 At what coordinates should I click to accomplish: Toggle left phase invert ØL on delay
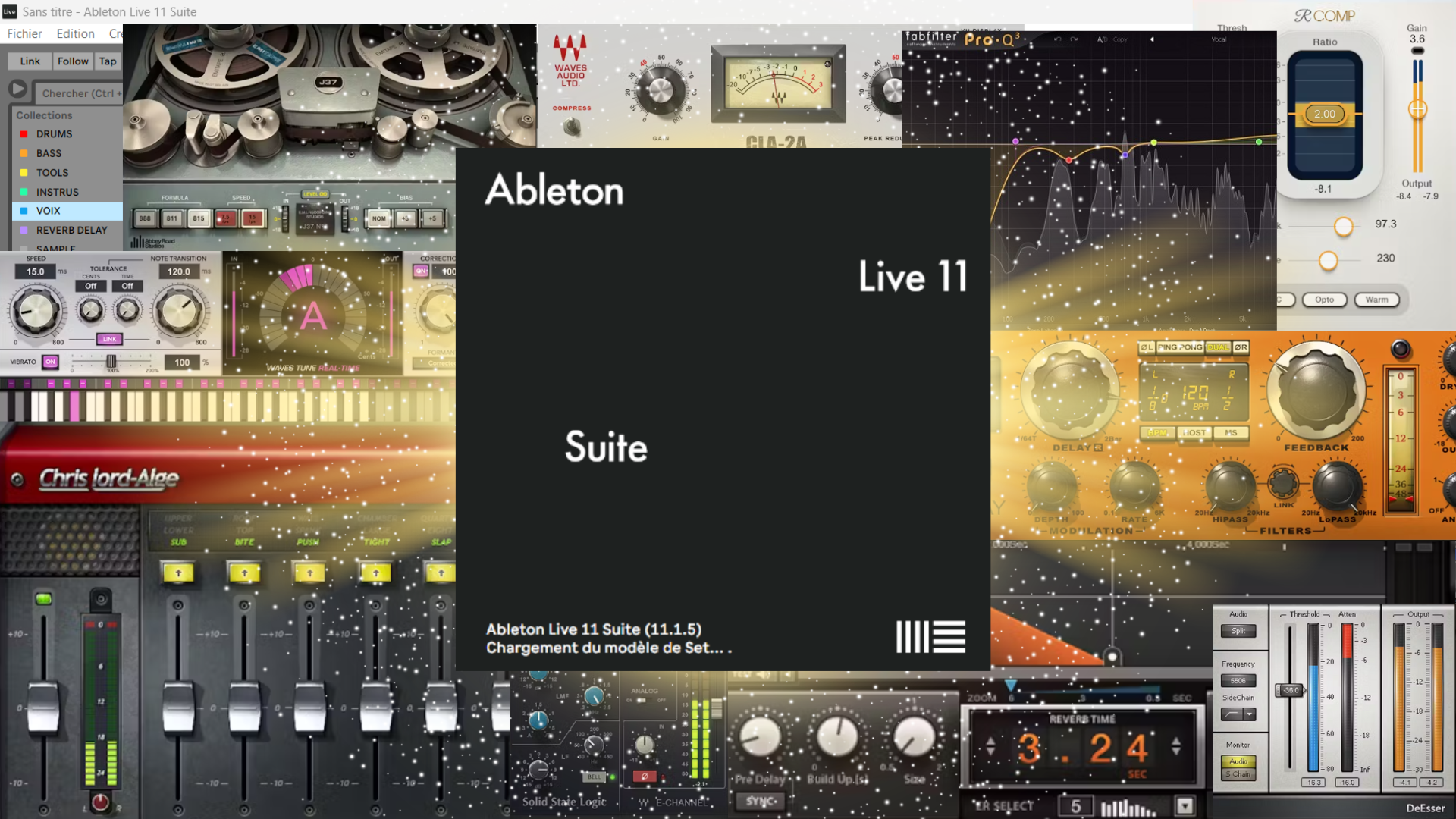coord(1147,347)
